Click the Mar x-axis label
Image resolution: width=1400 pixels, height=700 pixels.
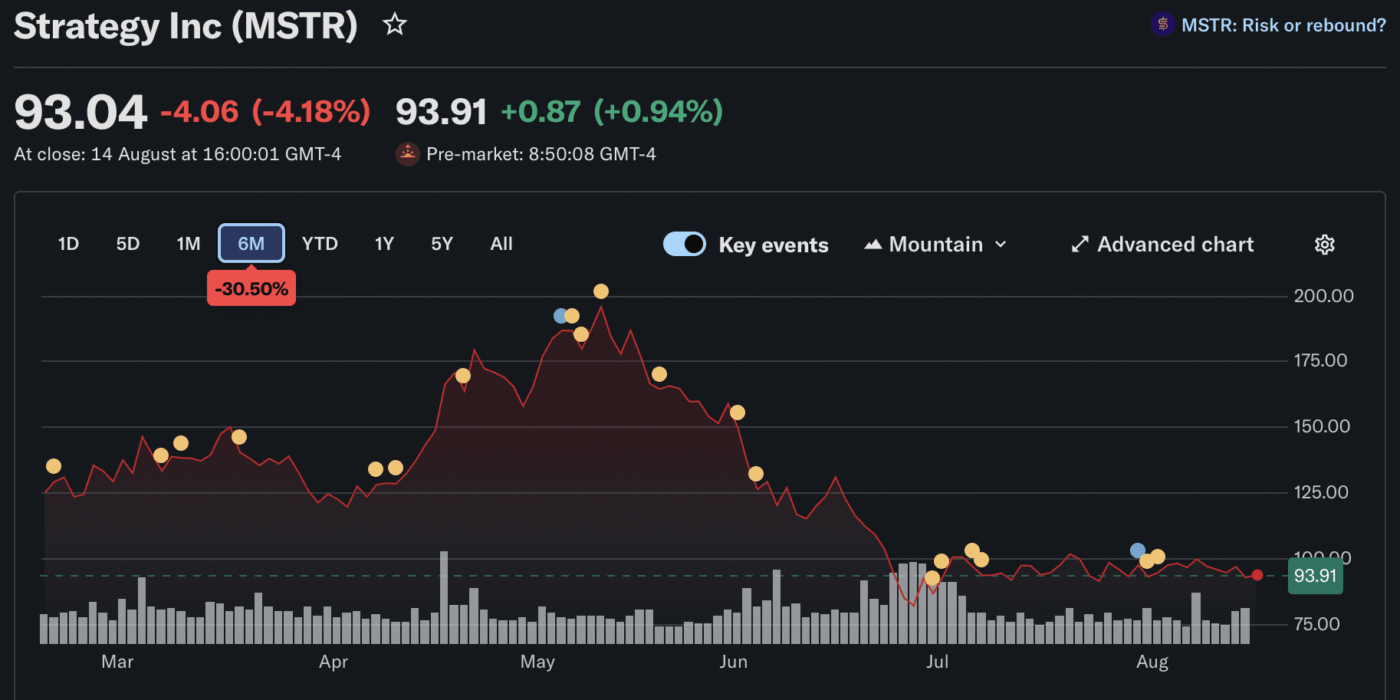pos(117,662)
